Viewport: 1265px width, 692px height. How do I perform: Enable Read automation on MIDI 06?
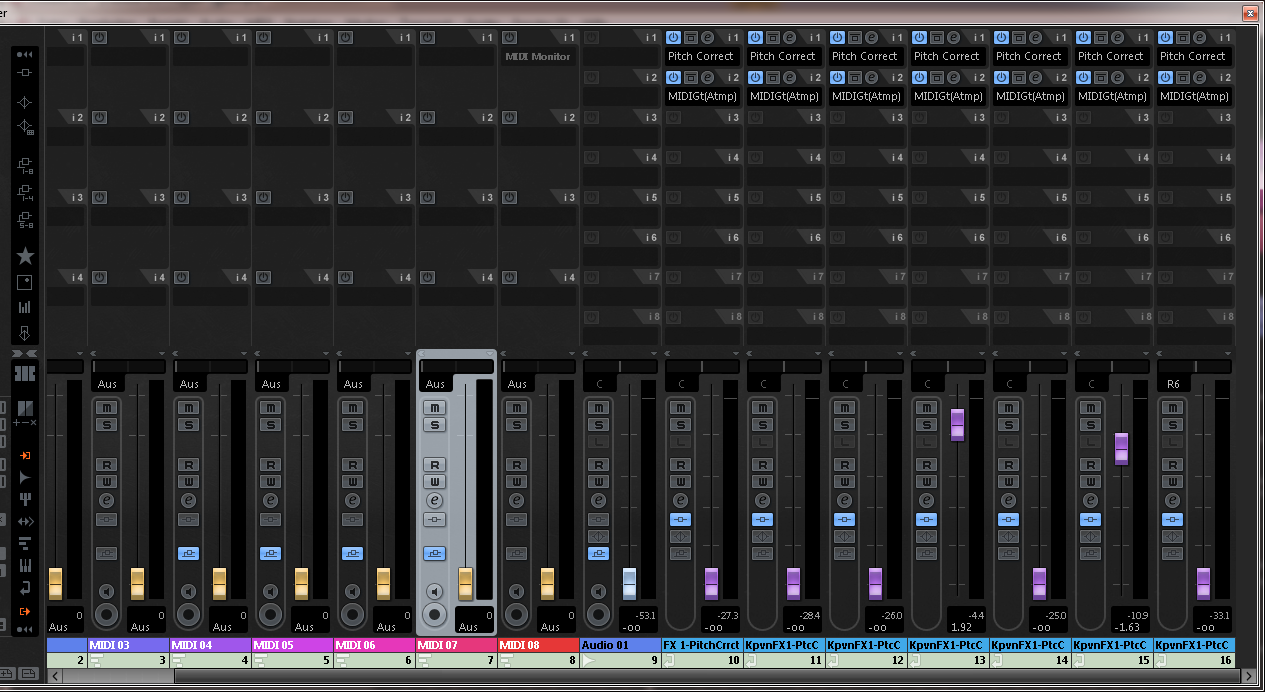click(x=353, y=465)
